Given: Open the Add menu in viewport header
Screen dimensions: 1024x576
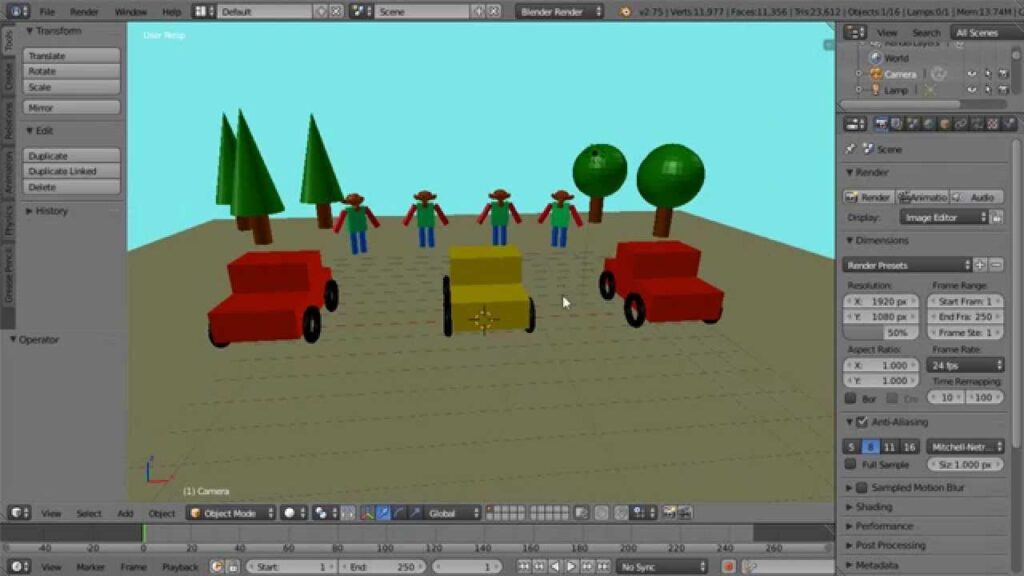Looking at the screenshot, I should [125, 513].
